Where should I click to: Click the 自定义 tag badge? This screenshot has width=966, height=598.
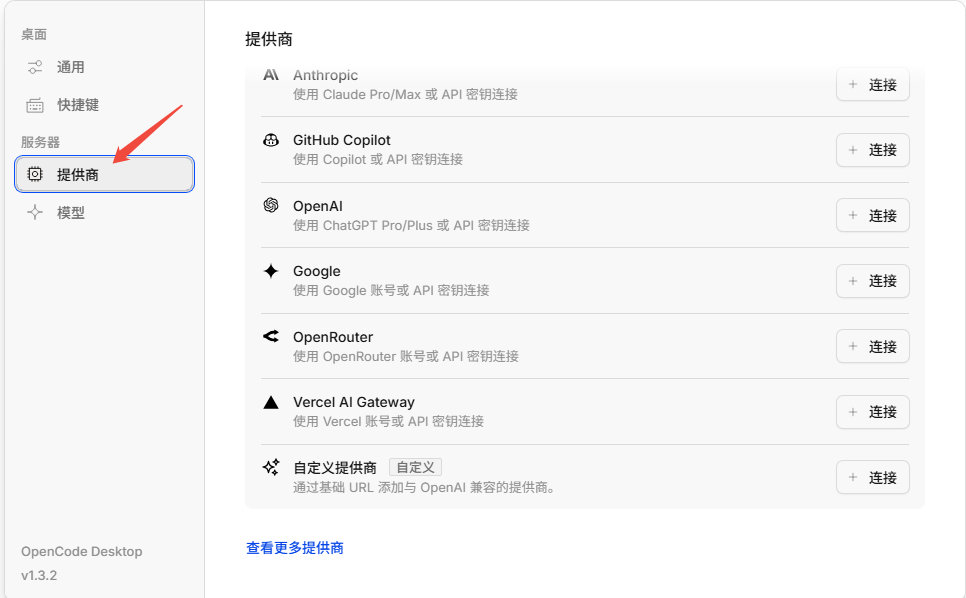click(415, 467)
